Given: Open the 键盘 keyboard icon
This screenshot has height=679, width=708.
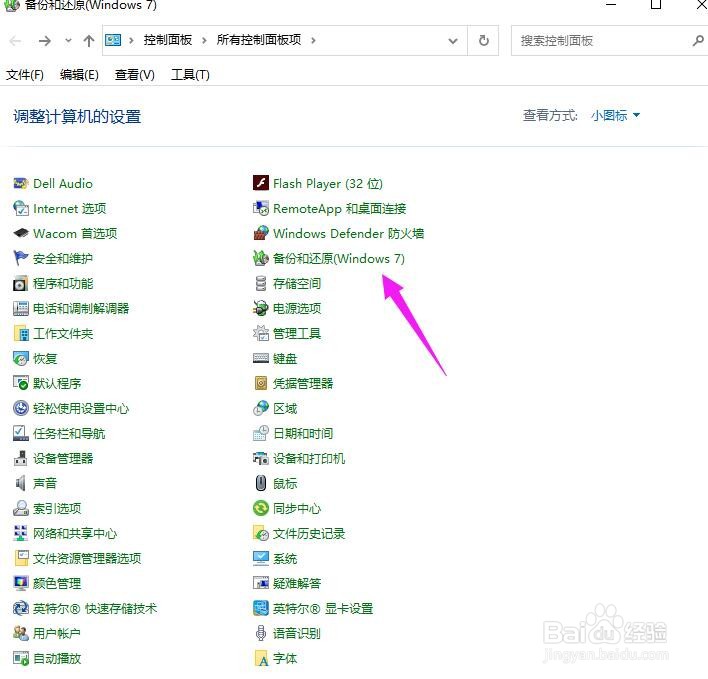Looking at the screenshot, I should [x=261, y=358].
